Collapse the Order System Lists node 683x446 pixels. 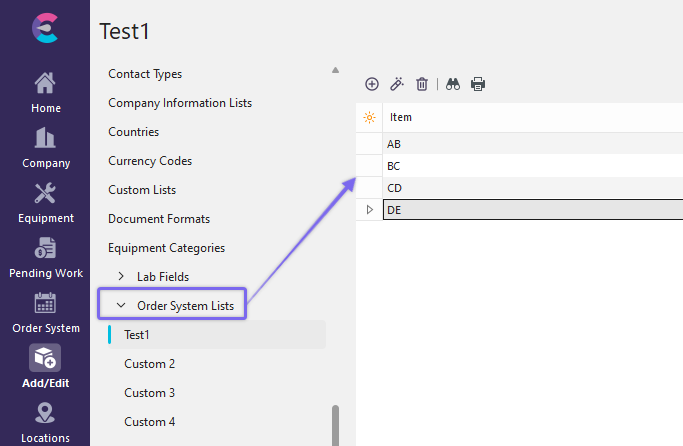[122, 305]
